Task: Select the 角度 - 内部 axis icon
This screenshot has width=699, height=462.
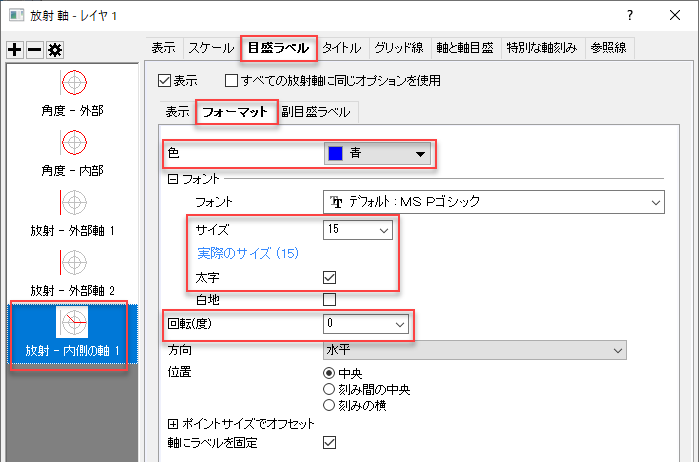Action: coord(74,143)
